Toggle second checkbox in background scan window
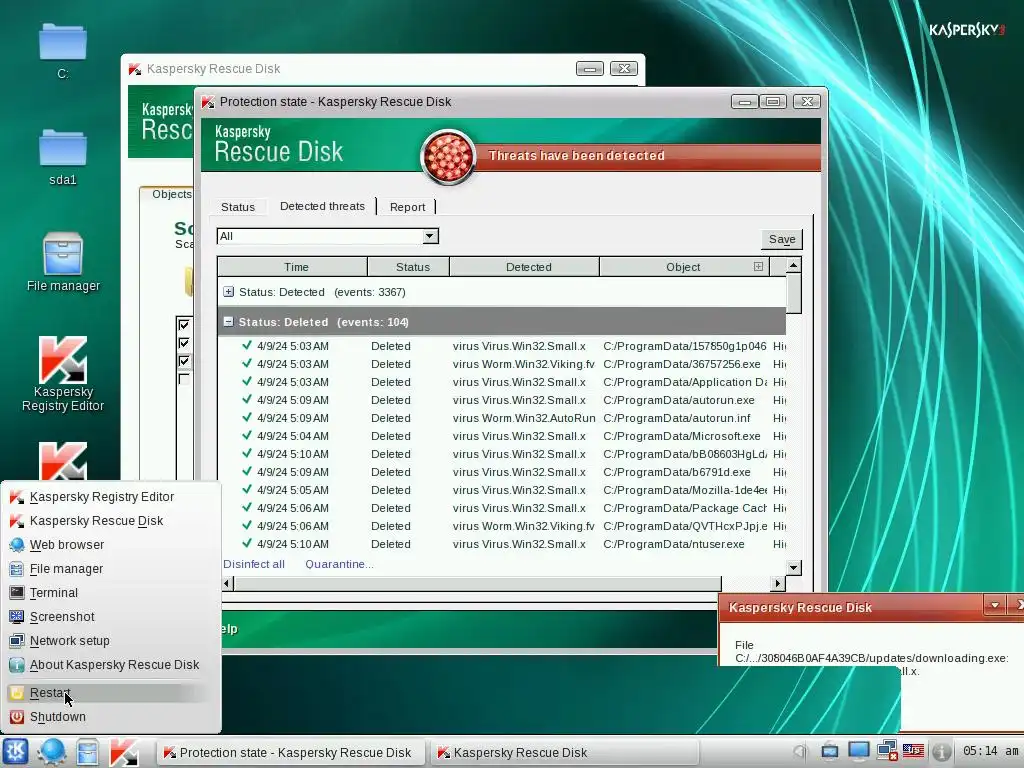This screenshot has width=1024, height=768. tap(184, 343)
